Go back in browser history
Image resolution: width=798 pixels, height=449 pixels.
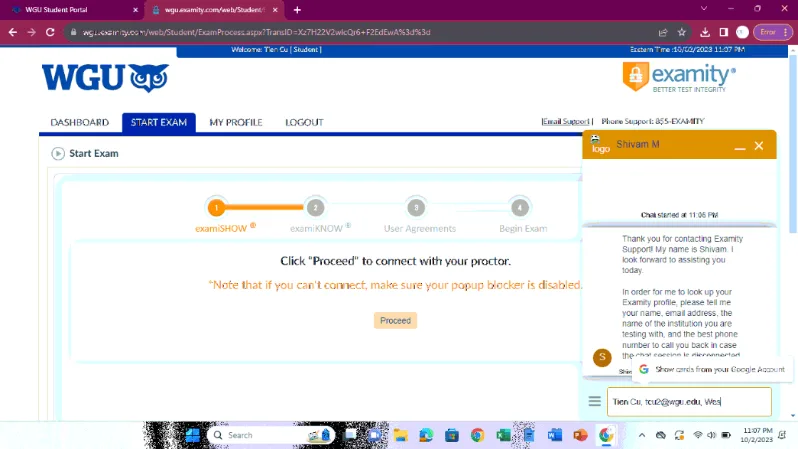pos(13,32)
